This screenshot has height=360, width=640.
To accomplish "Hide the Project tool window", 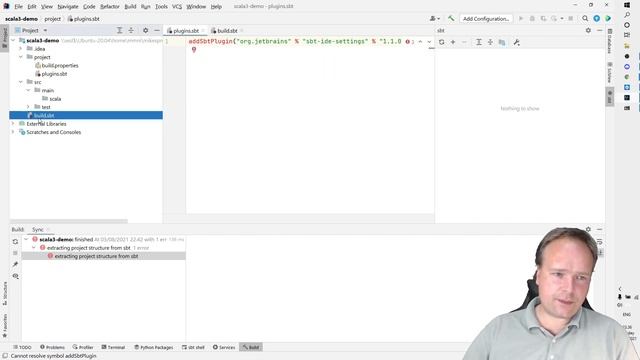I will (157, 30).
